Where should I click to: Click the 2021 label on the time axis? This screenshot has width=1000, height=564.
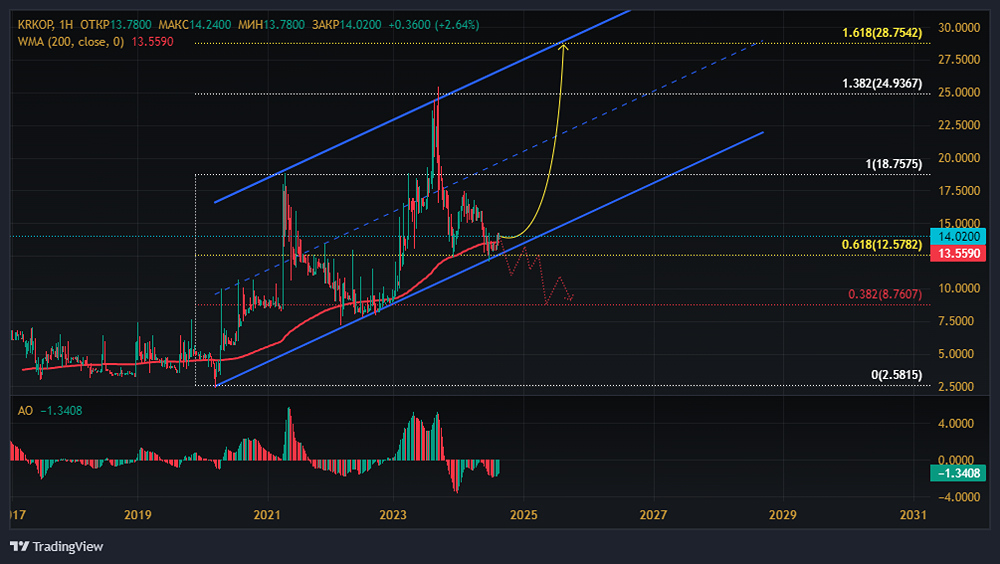(x=267, y=515)
